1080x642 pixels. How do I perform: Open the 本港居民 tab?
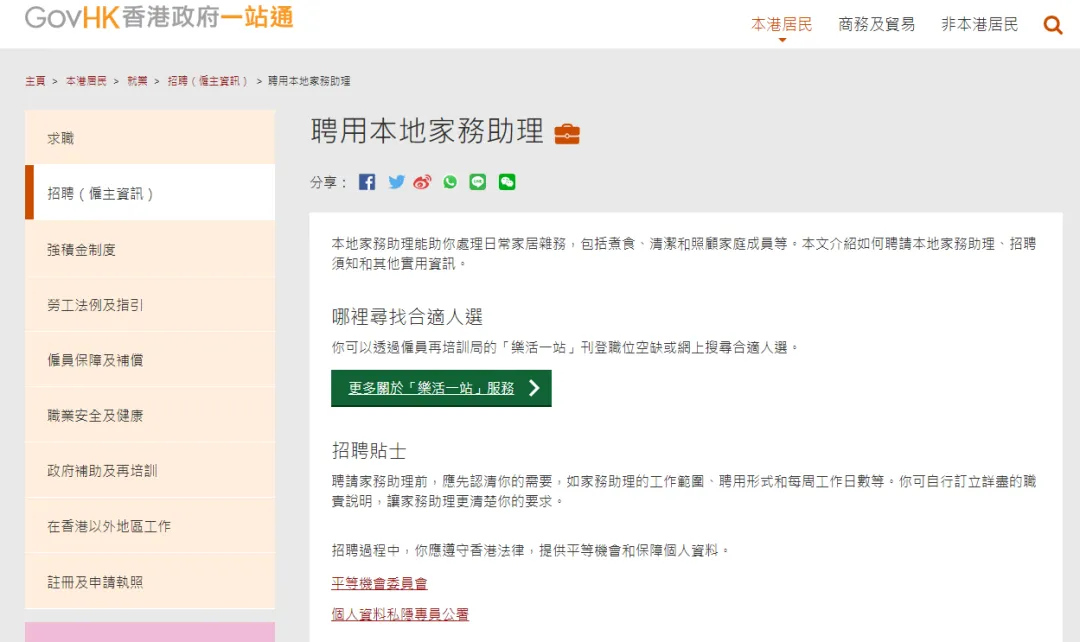click(781, 24)
